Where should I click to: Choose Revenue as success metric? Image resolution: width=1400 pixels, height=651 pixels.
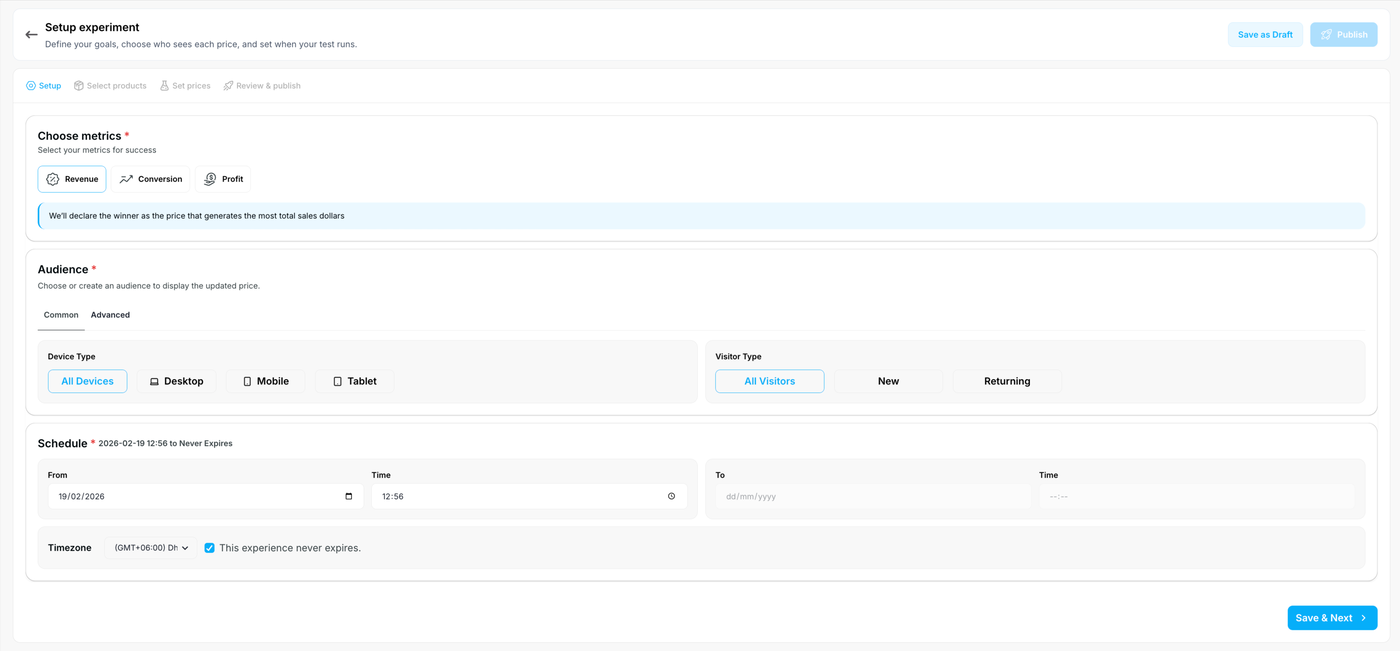coord(72,179)
